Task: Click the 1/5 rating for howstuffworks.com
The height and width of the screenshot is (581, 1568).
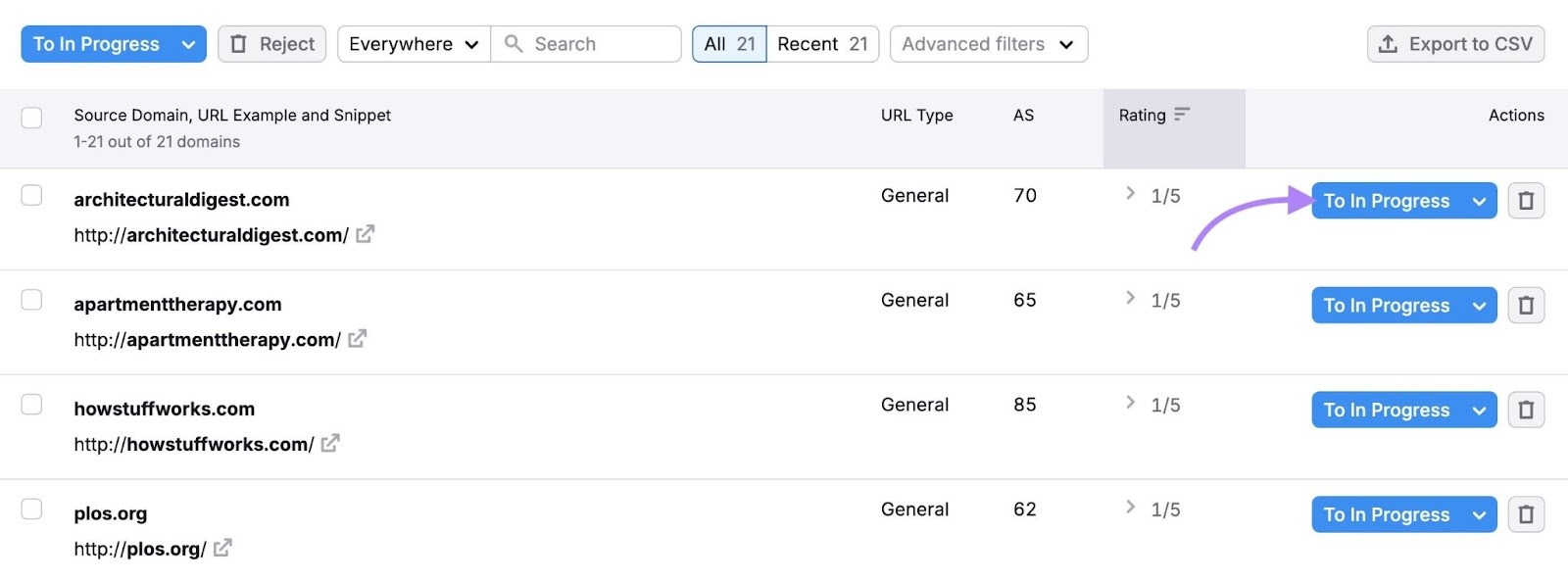Action: [1165, 406]
